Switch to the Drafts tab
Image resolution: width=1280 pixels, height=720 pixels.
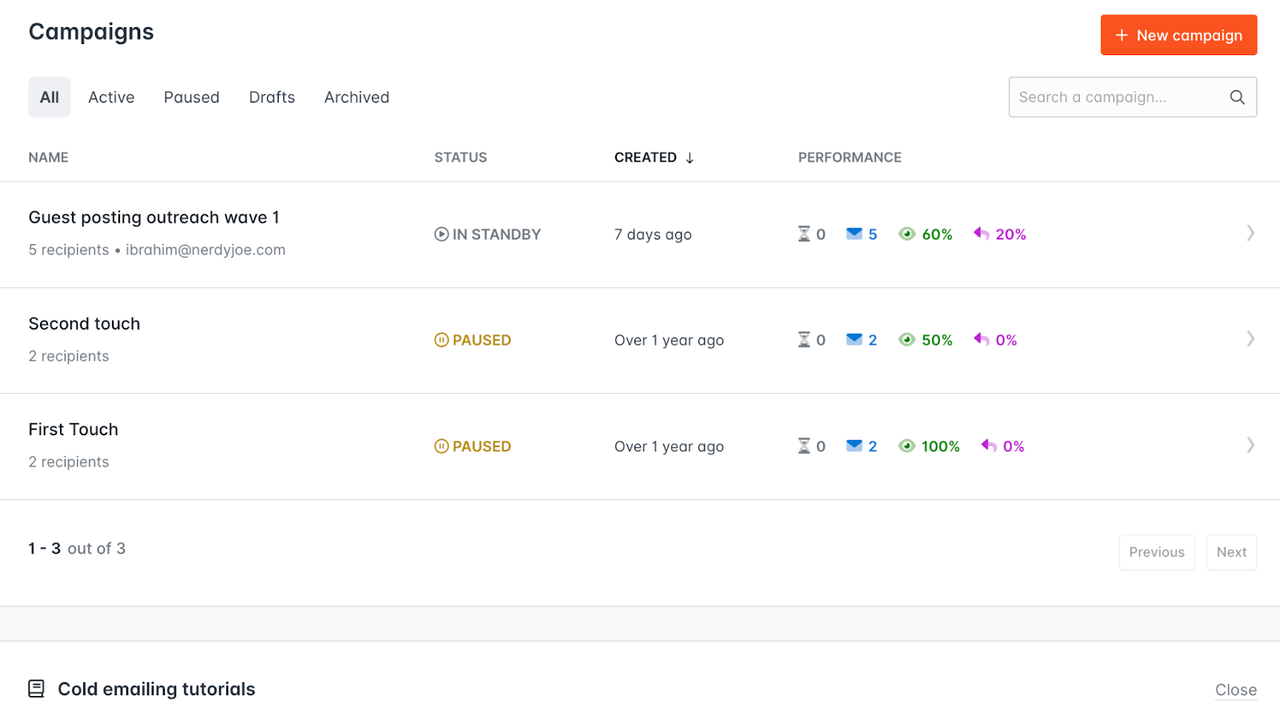(271, 97)
